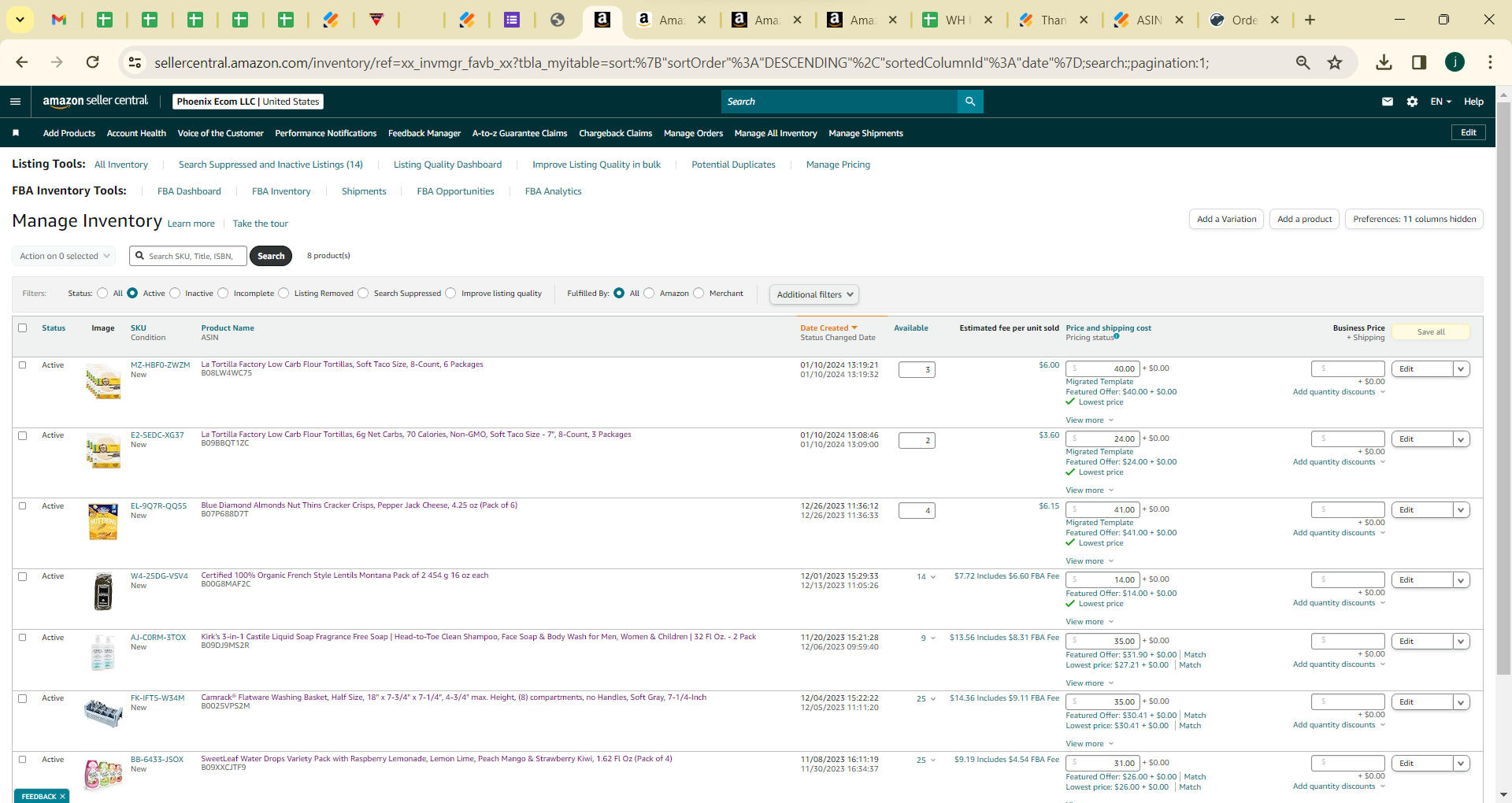Click the Edit button in favorites bar
Screen dimensions: 1512x803
tap(1468, 132)
